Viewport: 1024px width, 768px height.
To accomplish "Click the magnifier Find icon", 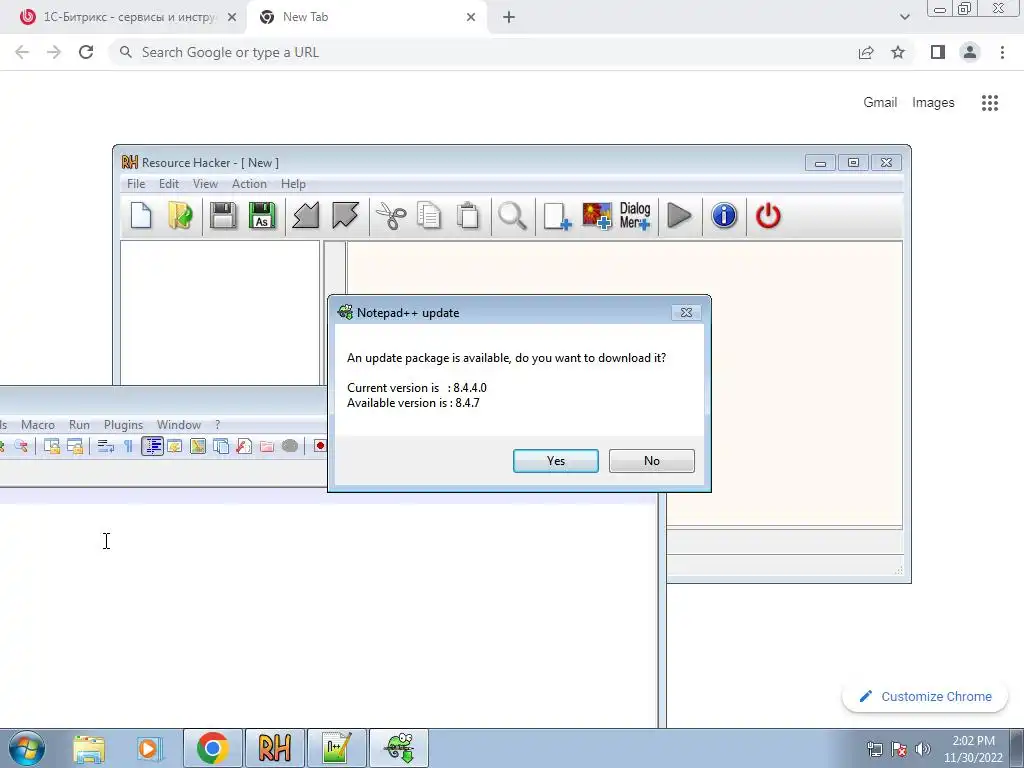I will 512,216.
